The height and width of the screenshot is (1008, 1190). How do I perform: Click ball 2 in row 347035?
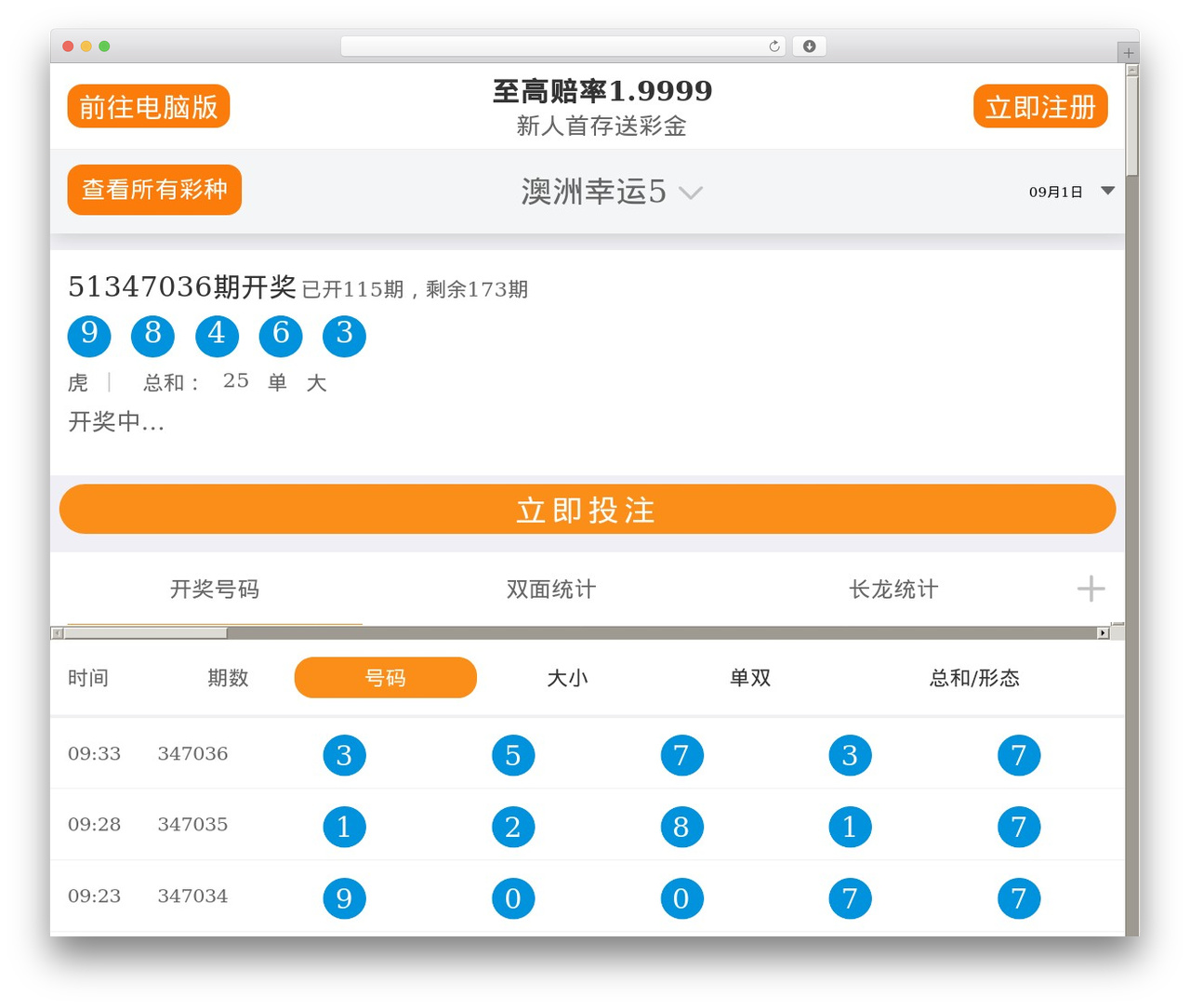pos(513,827)
